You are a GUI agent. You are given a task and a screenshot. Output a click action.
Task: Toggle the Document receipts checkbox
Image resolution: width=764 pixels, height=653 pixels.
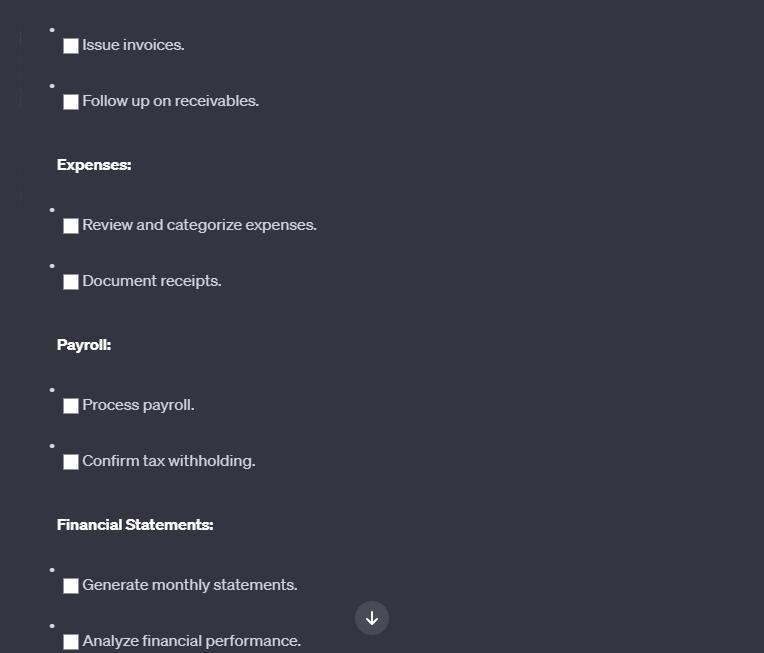(71, 282)
